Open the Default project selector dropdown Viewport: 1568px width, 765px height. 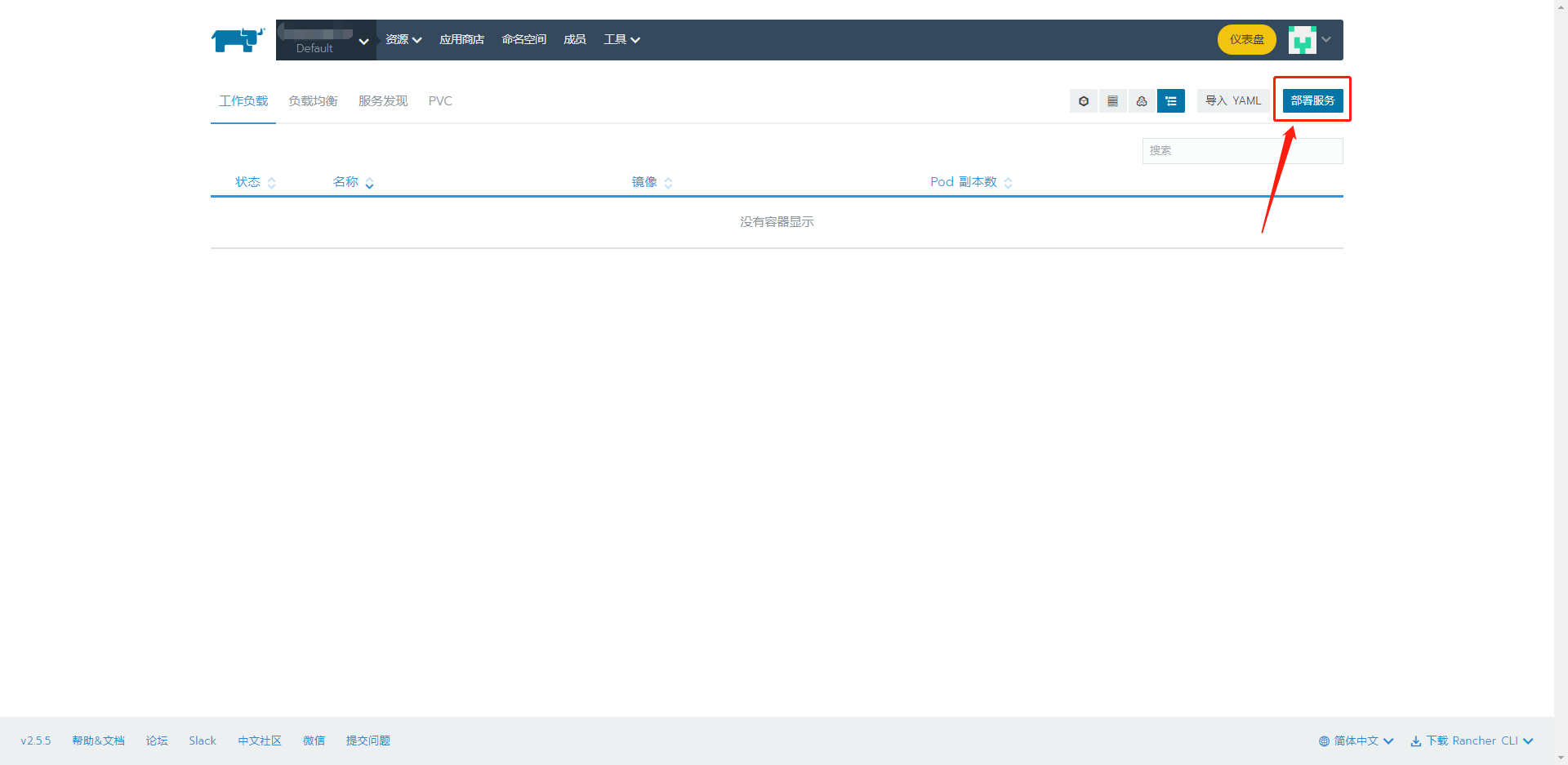coord(326,40)
